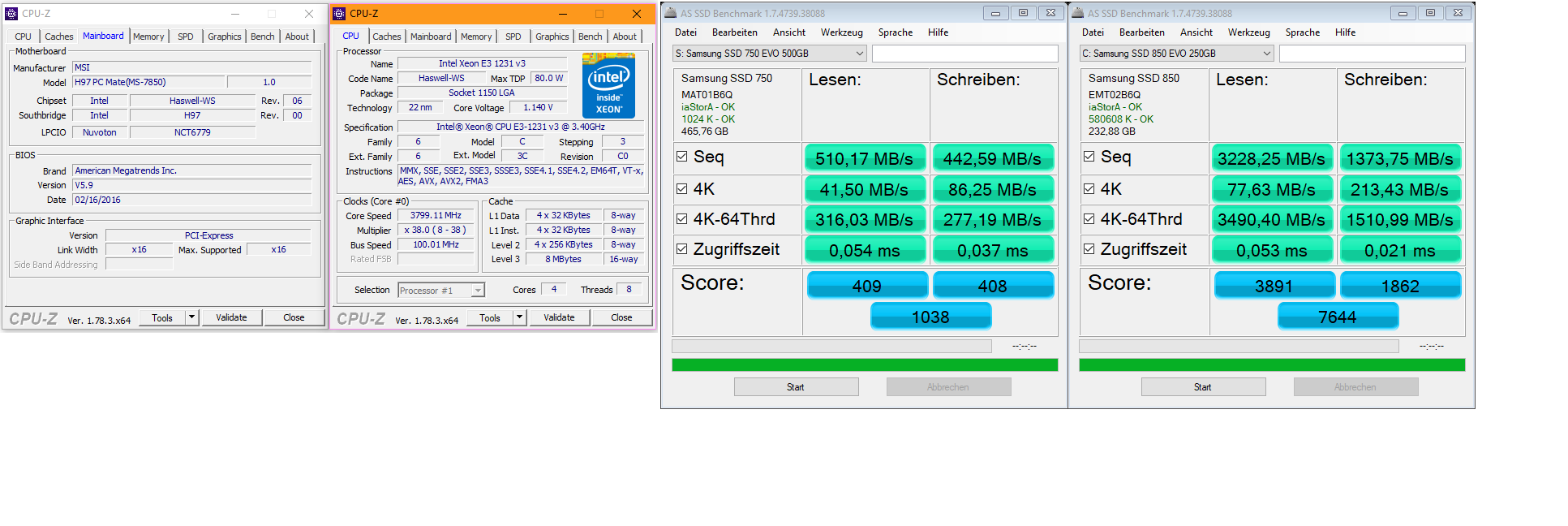Click BIOS date 02/16/2016
Screen dimensions: 1568x526
tap(192, 200)
